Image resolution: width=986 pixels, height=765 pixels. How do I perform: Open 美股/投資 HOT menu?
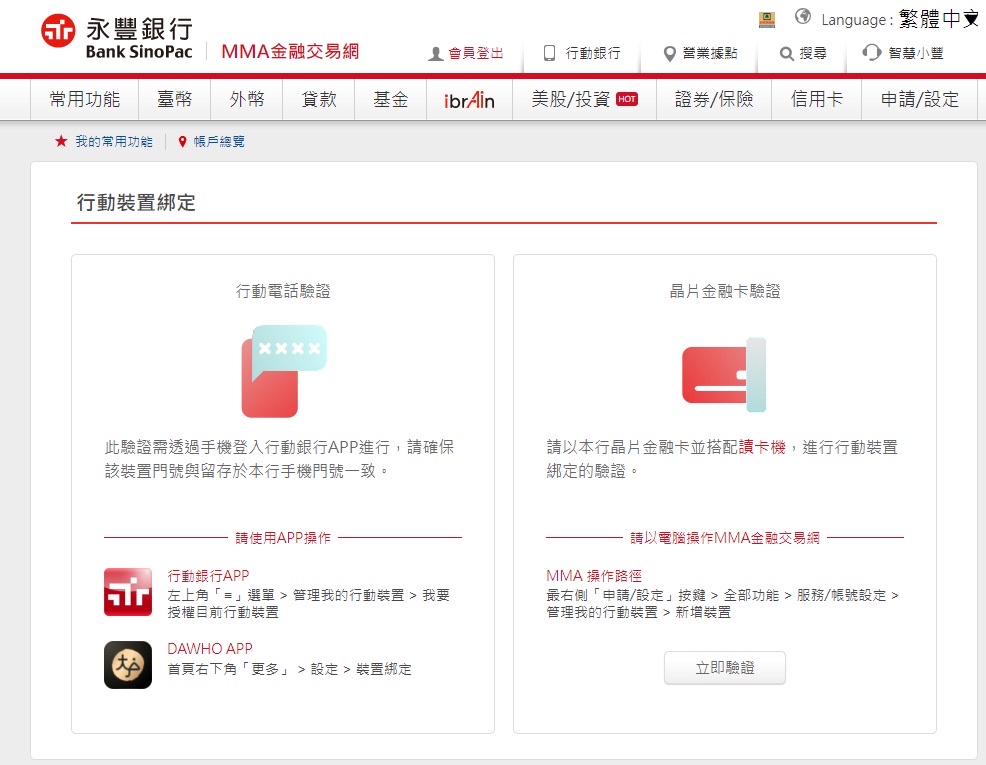pos(584,99)
